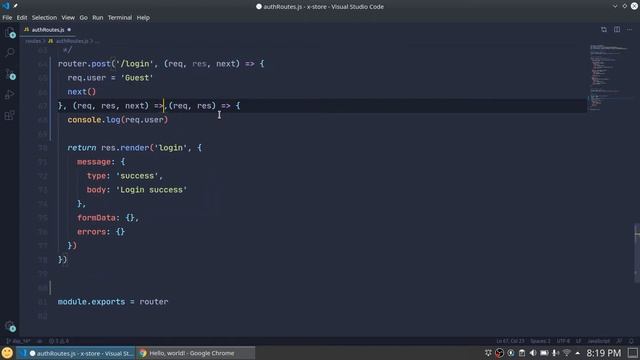
Task: Open the application launcher smiley icon
Action: (x=7, y=353)
